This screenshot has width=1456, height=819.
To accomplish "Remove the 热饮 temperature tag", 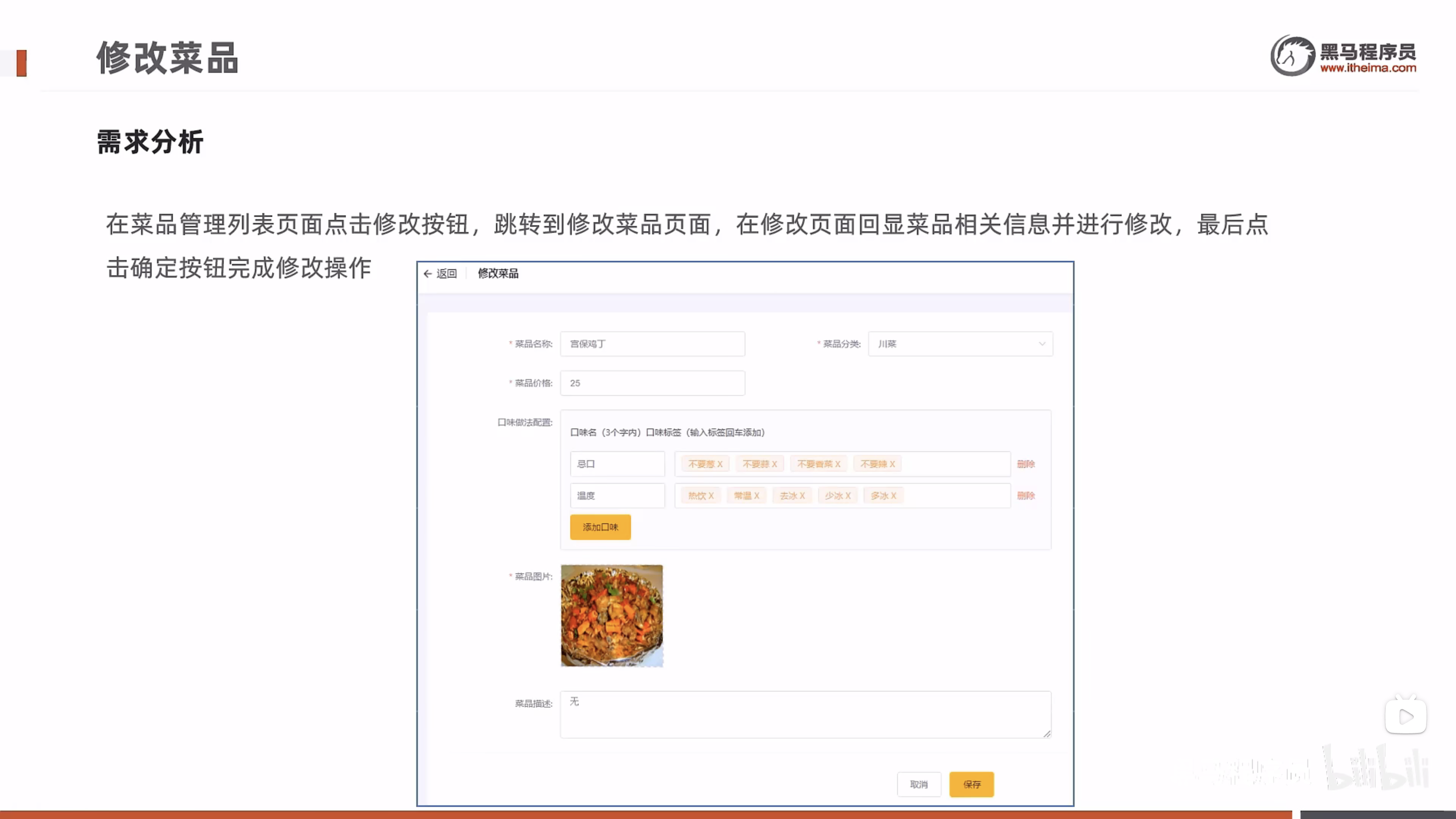I will point(711,496).
